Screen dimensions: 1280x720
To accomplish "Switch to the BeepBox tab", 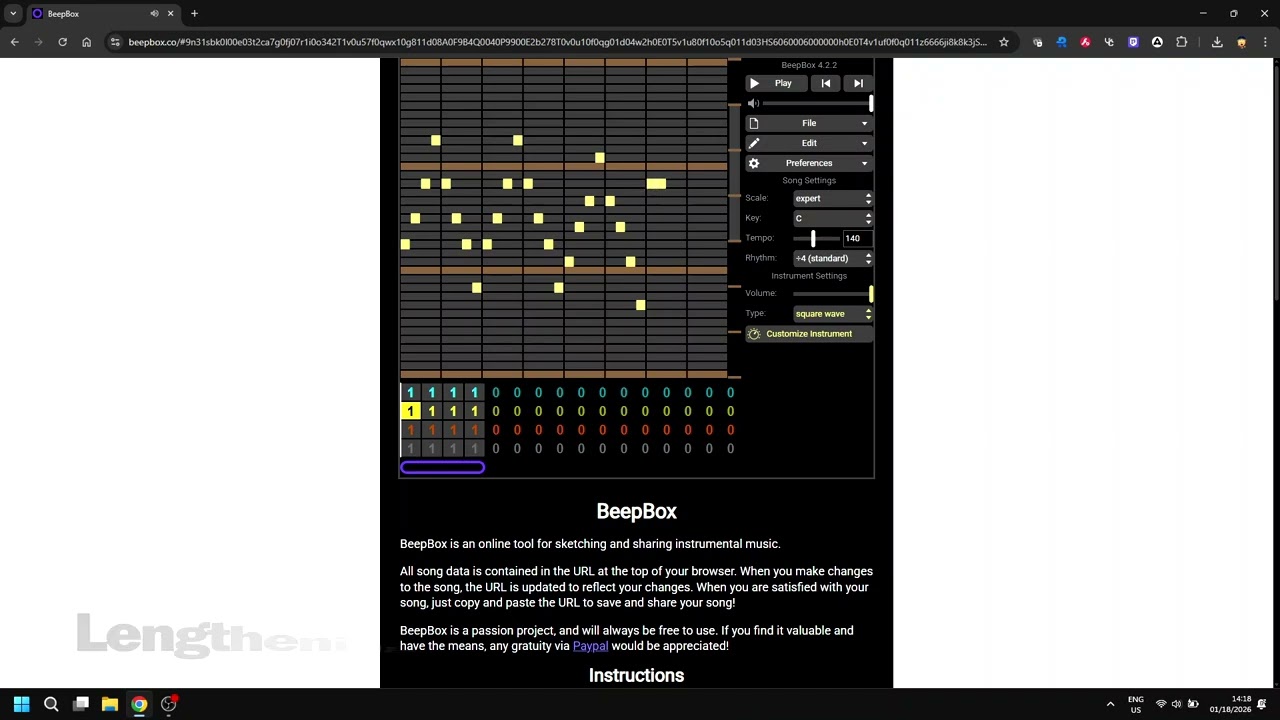I will coord(103,14).
